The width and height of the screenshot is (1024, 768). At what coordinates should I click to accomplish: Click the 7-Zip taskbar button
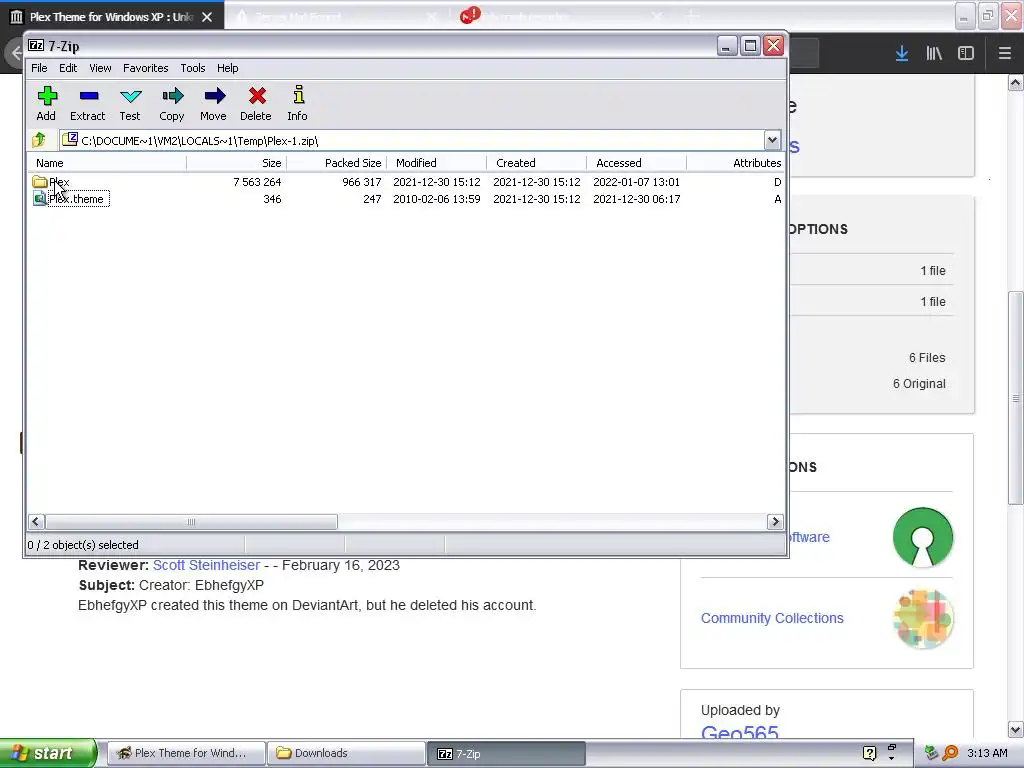506,754
